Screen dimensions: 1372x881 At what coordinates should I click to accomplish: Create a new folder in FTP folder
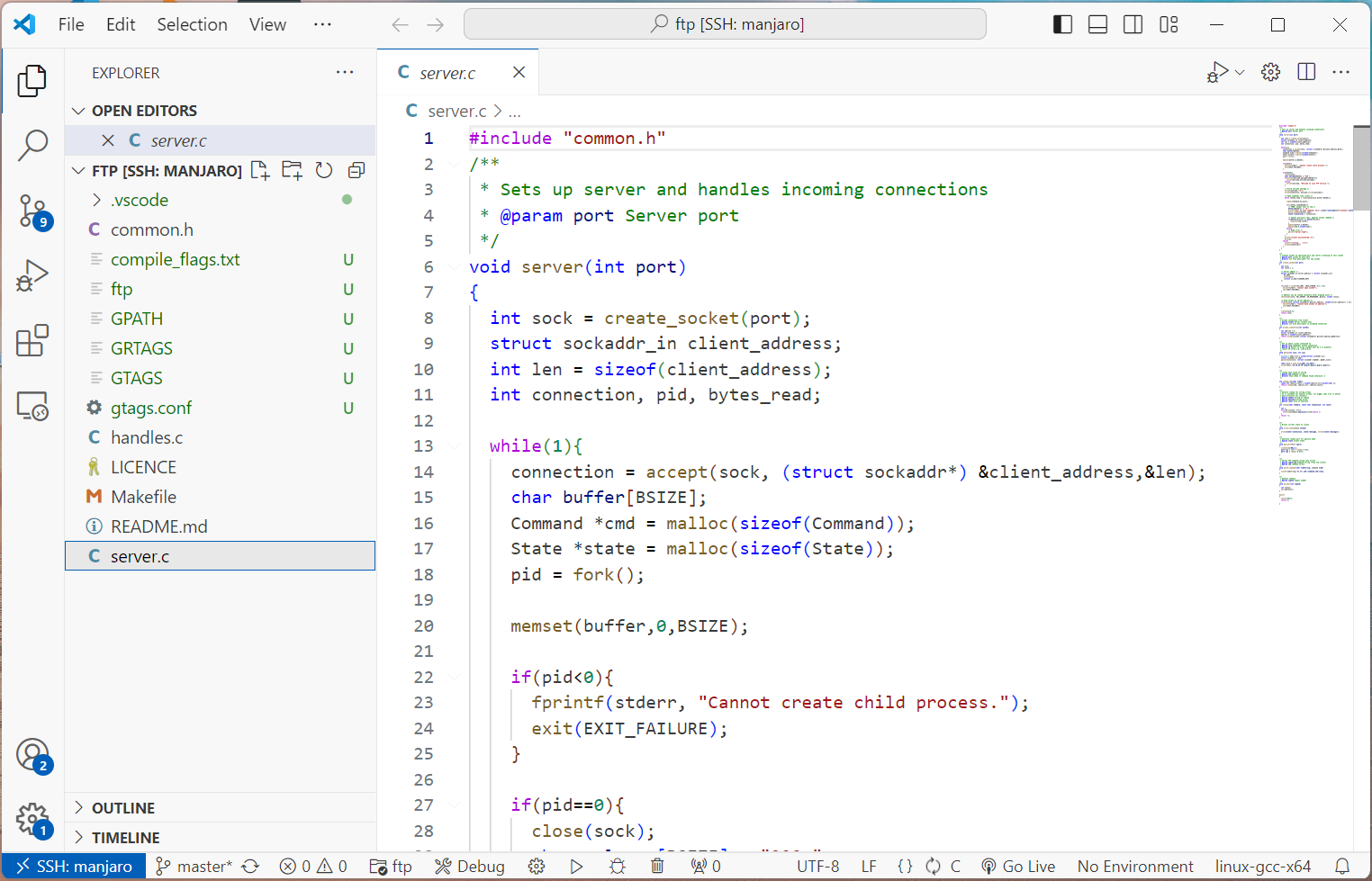point(292,170)
